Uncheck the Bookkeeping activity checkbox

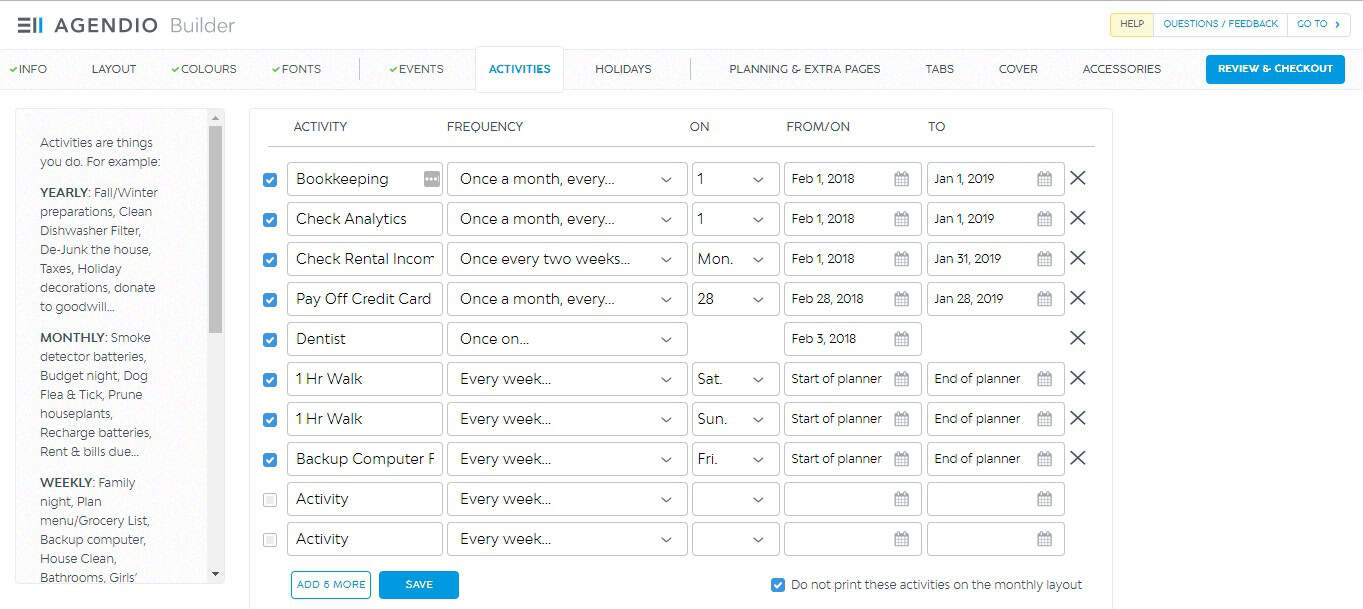[270, 180]
